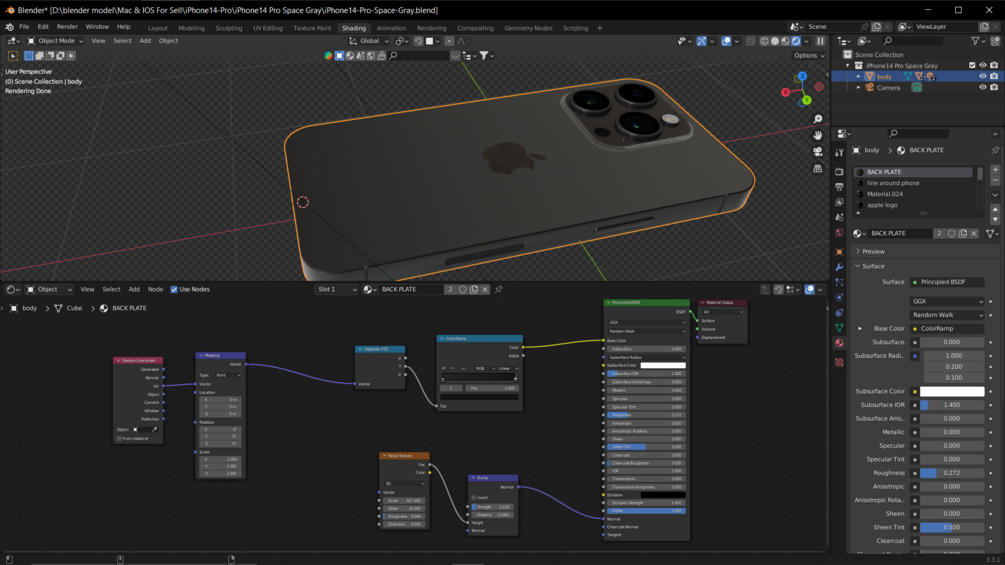Expand the Preview panel
Image resolution: width=1005 pixels, height=565 pixels.
(873, 252)
